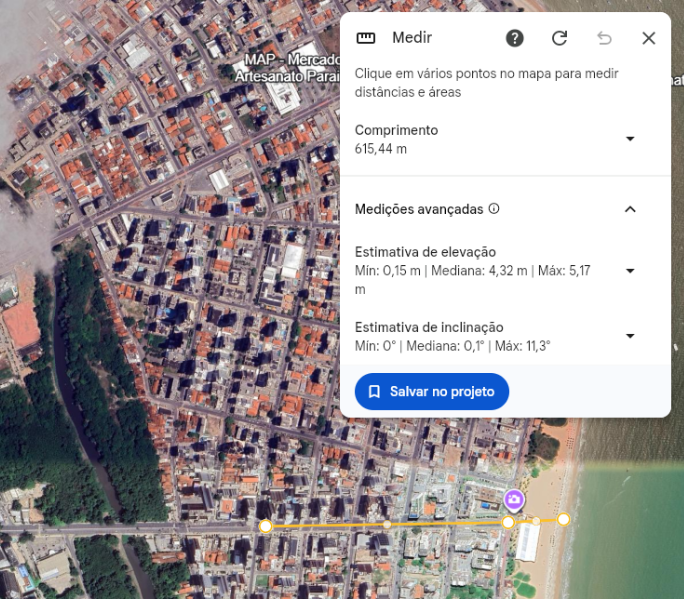Screen dimensions: 684x599
Task: Click the Comprimento label
Action: pyautogui.click(x=396, y=130)
